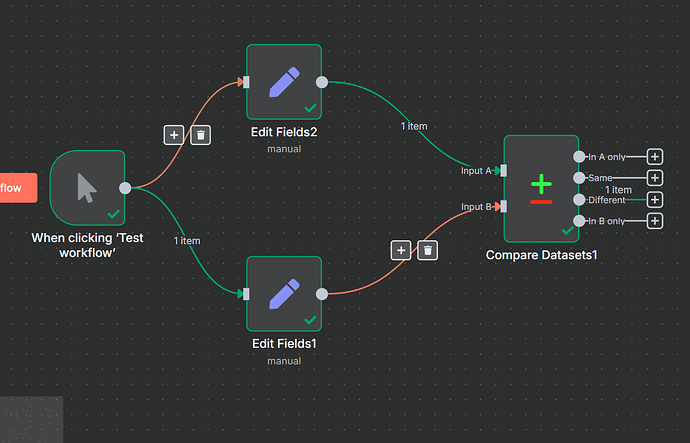Click the orange Test workflow button
The height and width of the screenshot is (443, 690).
18,188
